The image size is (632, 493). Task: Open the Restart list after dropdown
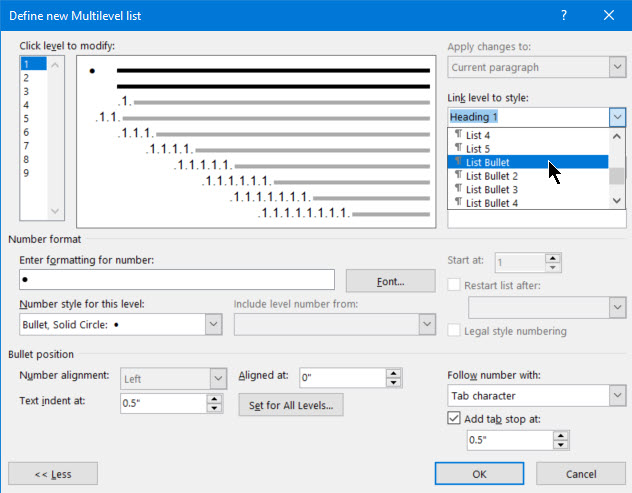pyautogui.click(x=617, y=307)
